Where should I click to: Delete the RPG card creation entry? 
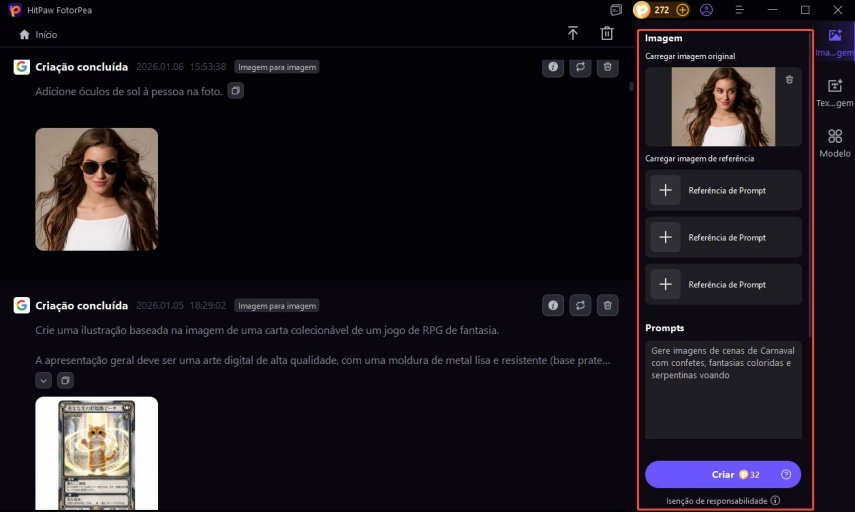pos(607,305)
